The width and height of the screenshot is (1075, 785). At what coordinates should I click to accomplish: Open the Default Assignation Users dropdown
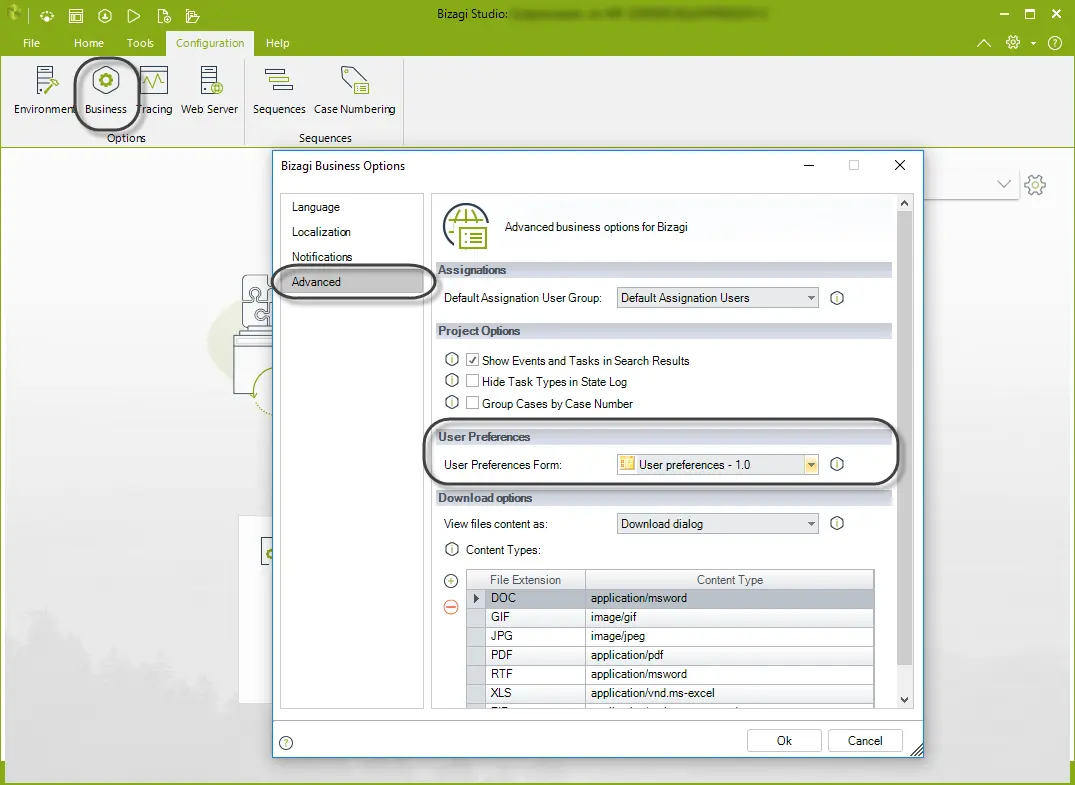tap(718, 298)
